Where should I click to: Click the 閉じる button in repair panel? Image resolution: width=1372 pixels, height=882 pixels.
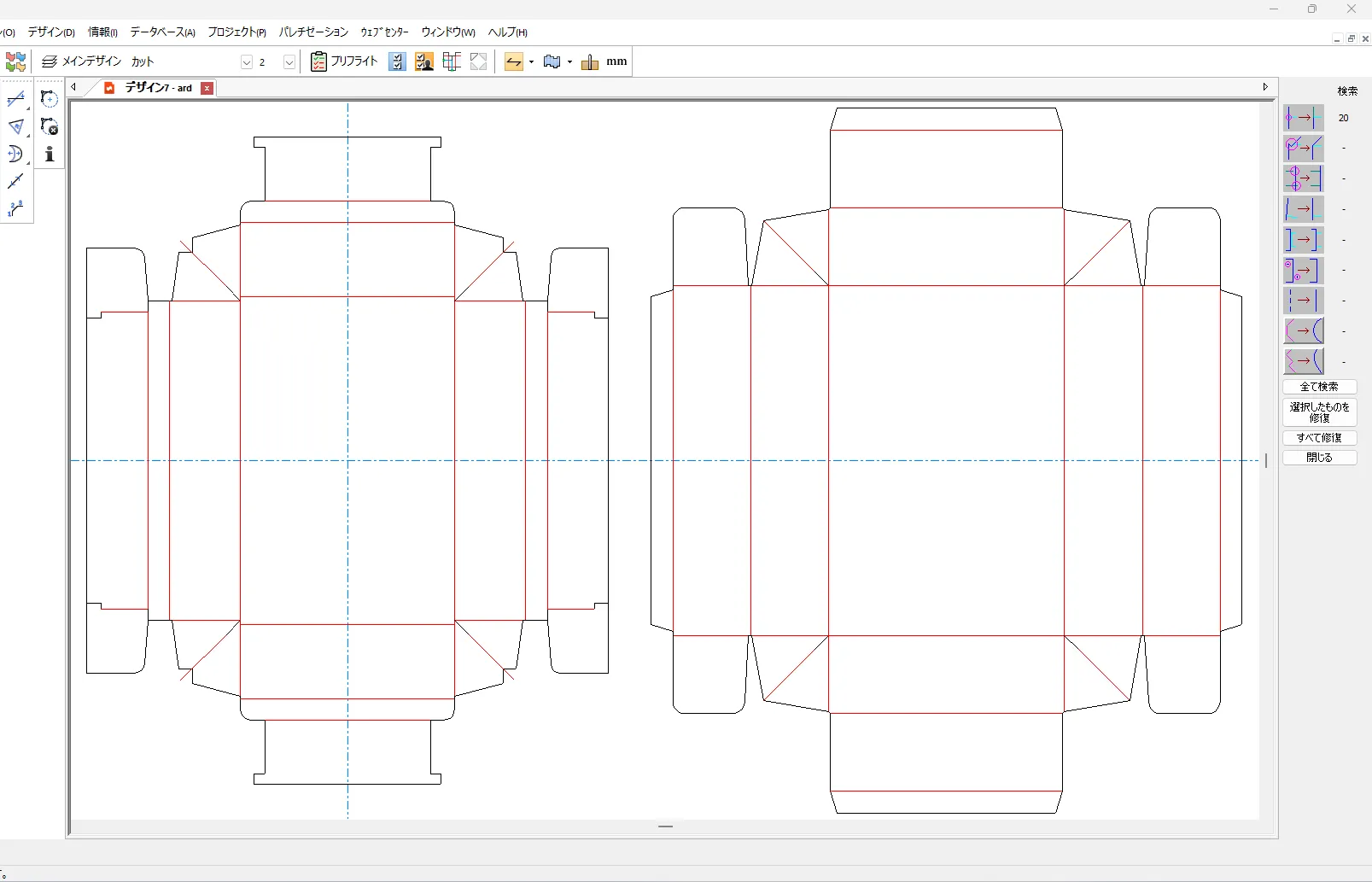(x=1319, y=458)
